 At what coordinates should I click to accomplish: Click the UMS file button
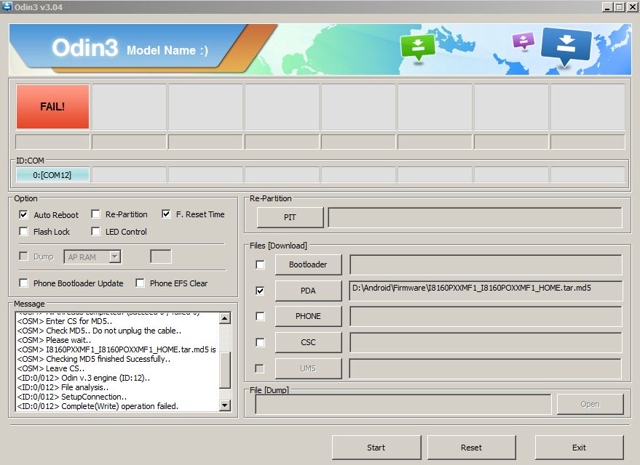point(308,368)
